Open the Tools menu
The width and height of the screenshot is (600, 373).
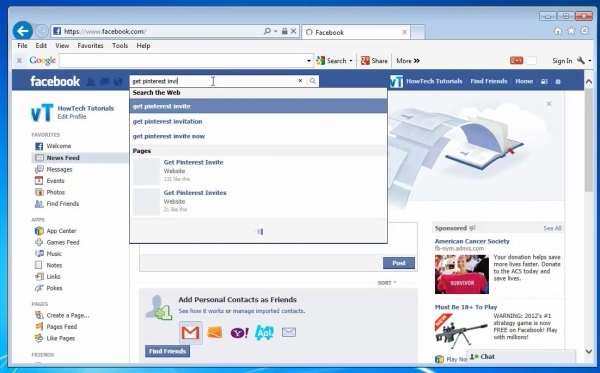[120, 46]
